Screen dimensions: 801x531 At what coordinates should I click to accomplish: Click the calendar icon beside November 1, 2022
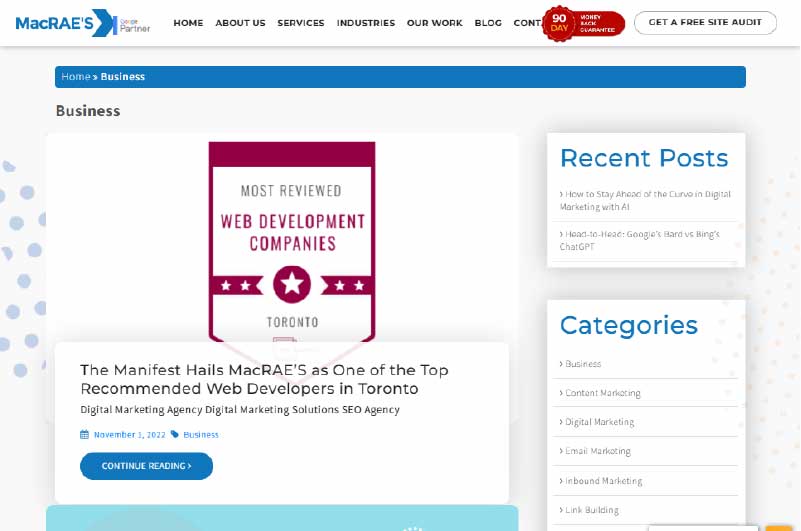pos(84,435)
